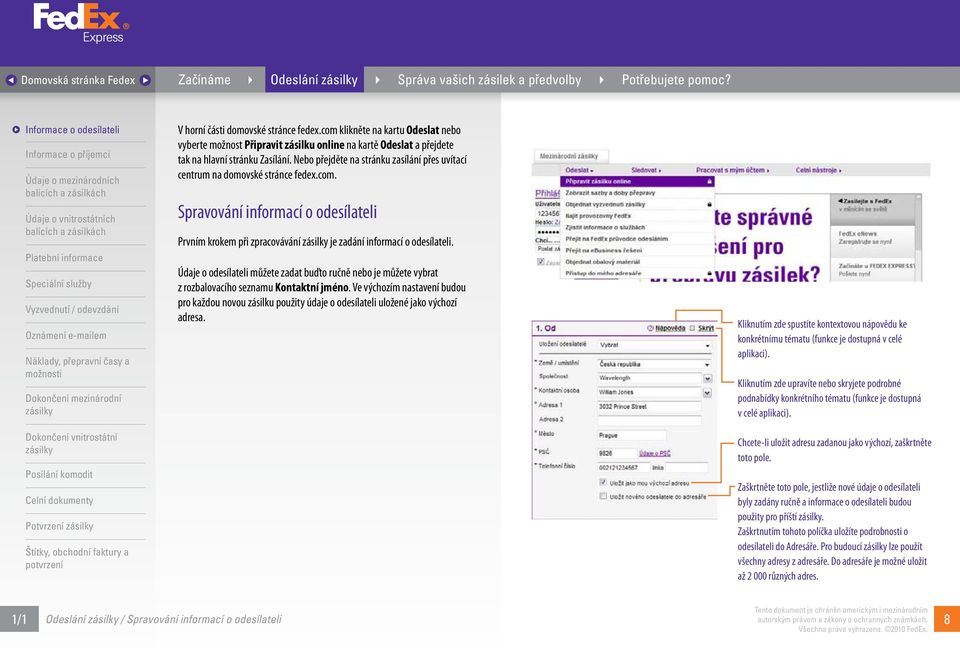Select Najít provozovny FedEx entry

pyautogui.click(x=637, y=216)
